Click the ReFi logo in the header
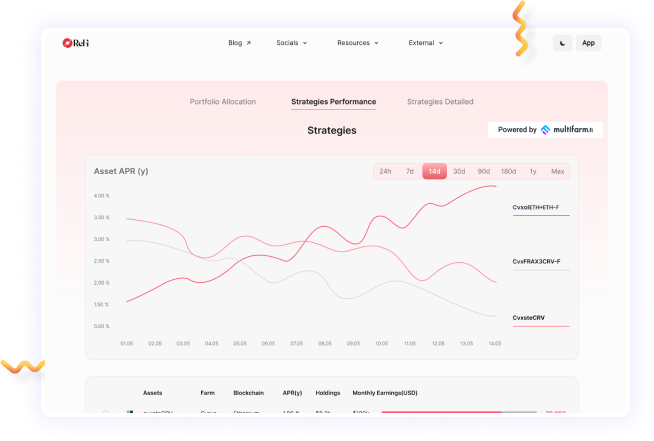 pos(75,43)
